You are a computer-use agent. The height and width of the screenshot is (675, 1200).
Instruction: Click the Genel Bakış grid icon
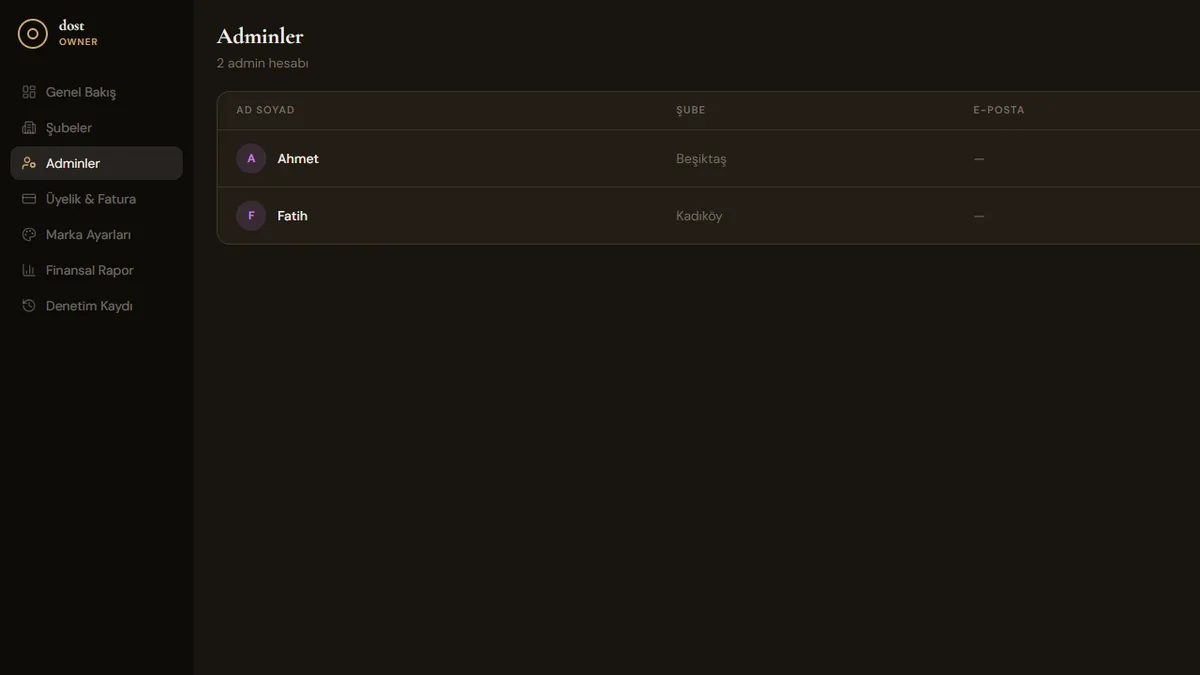[29, 92]
